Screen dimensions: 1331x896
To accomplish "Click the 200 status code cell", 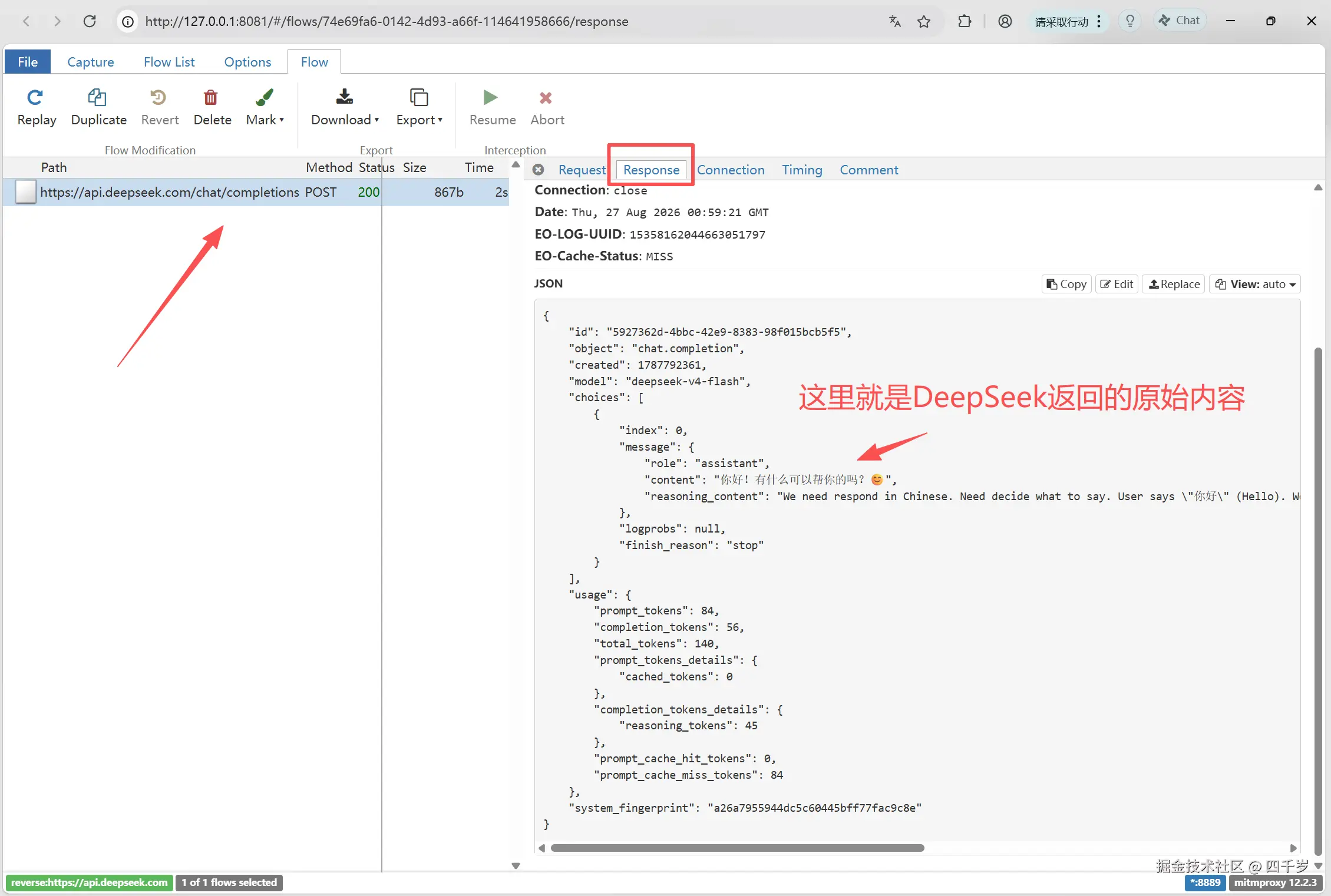I will (x=369, y=192).
